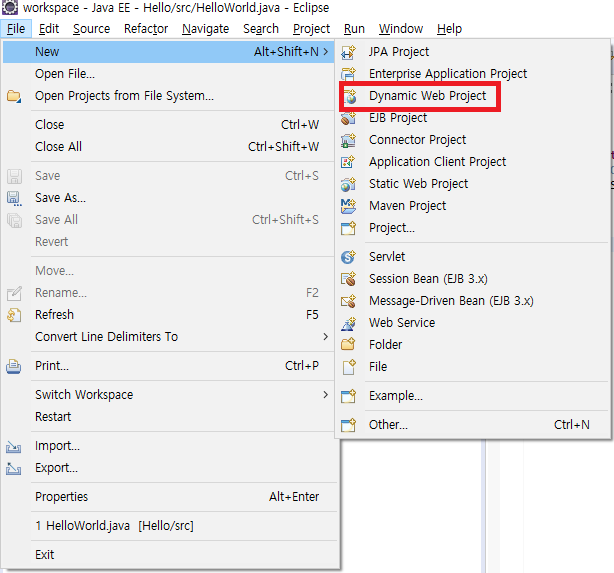
Task: Open the Search menu
Action: click(x=261, y=29)
